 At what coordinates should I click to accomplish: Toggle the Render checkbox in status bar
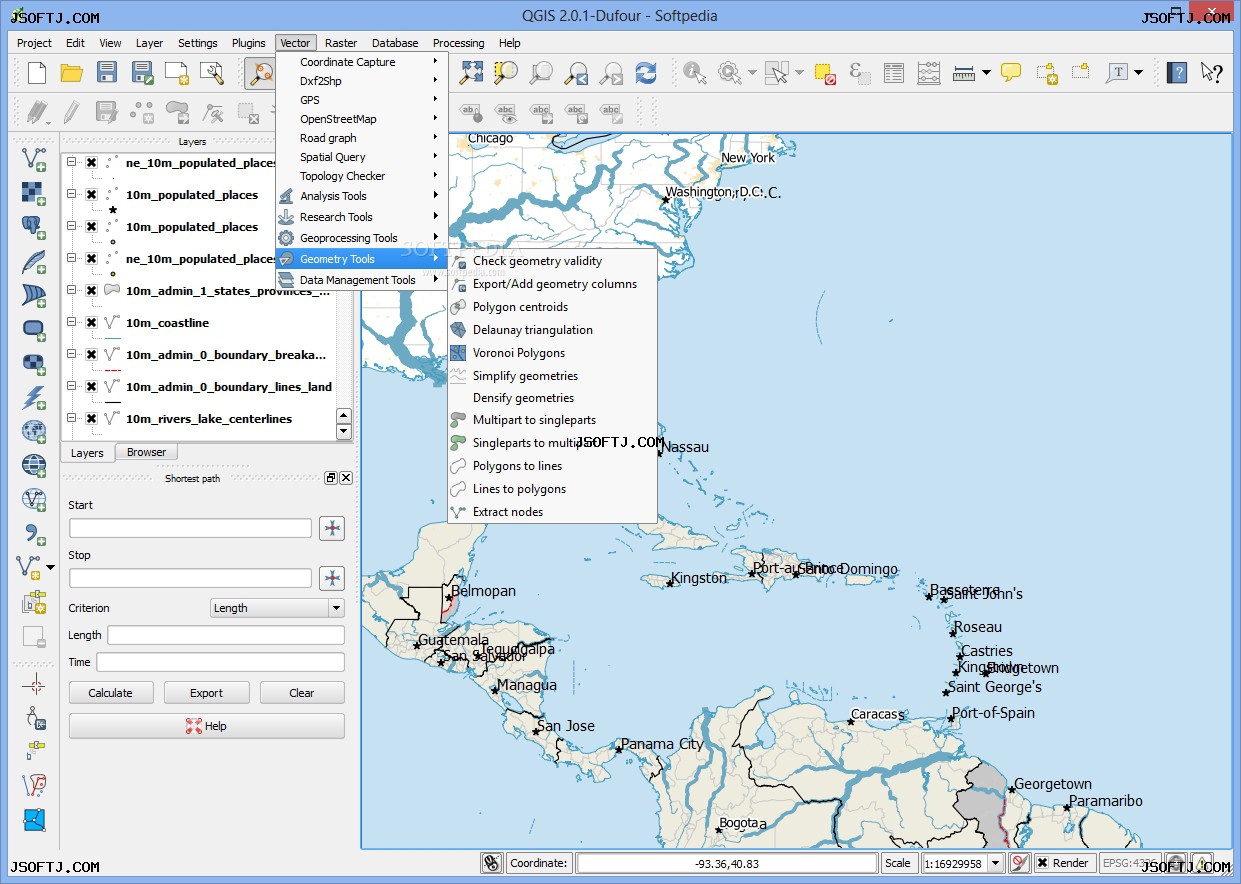(1042, 863)
